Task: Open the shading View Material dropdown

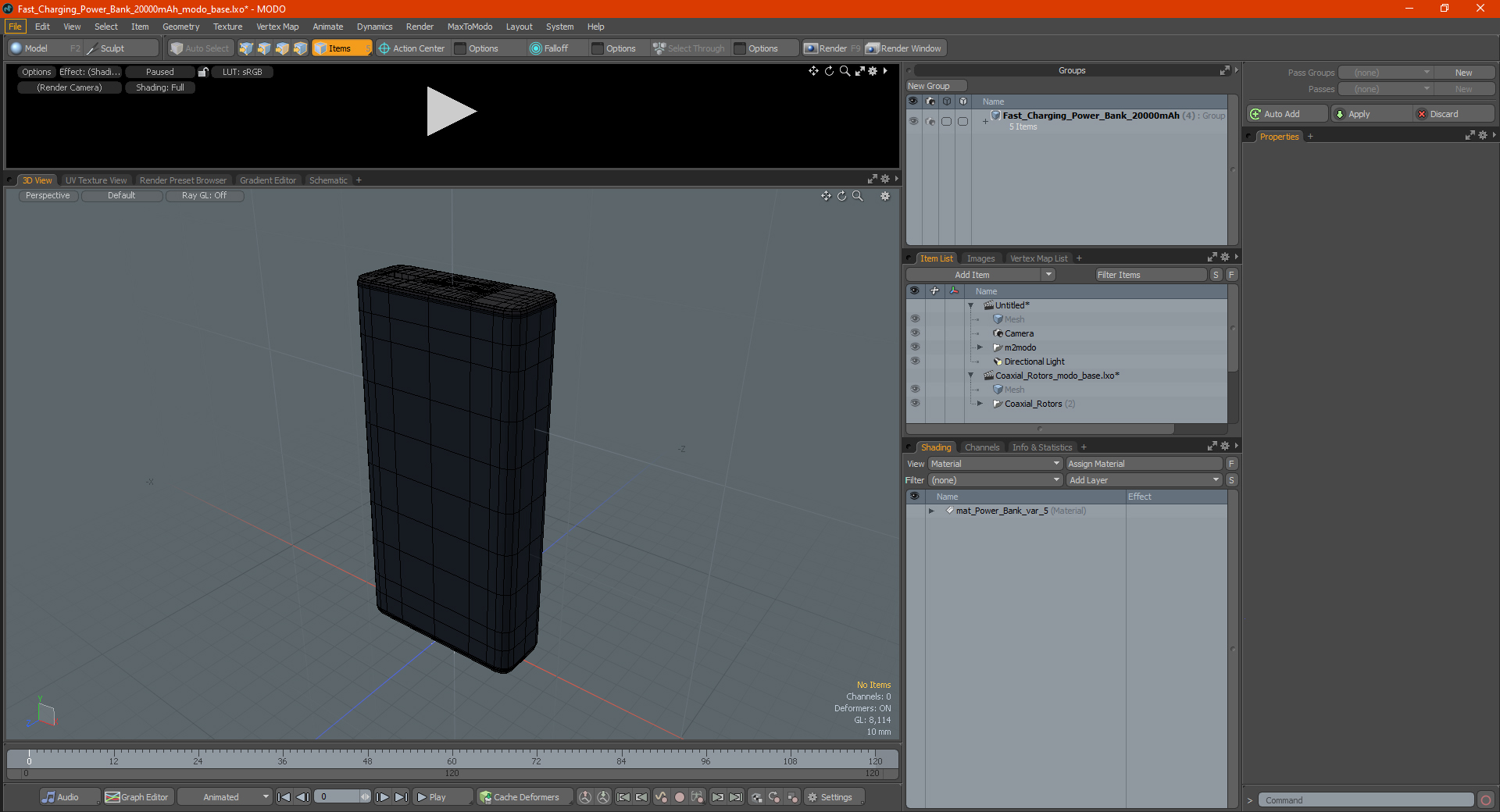Action: [995, 464]
